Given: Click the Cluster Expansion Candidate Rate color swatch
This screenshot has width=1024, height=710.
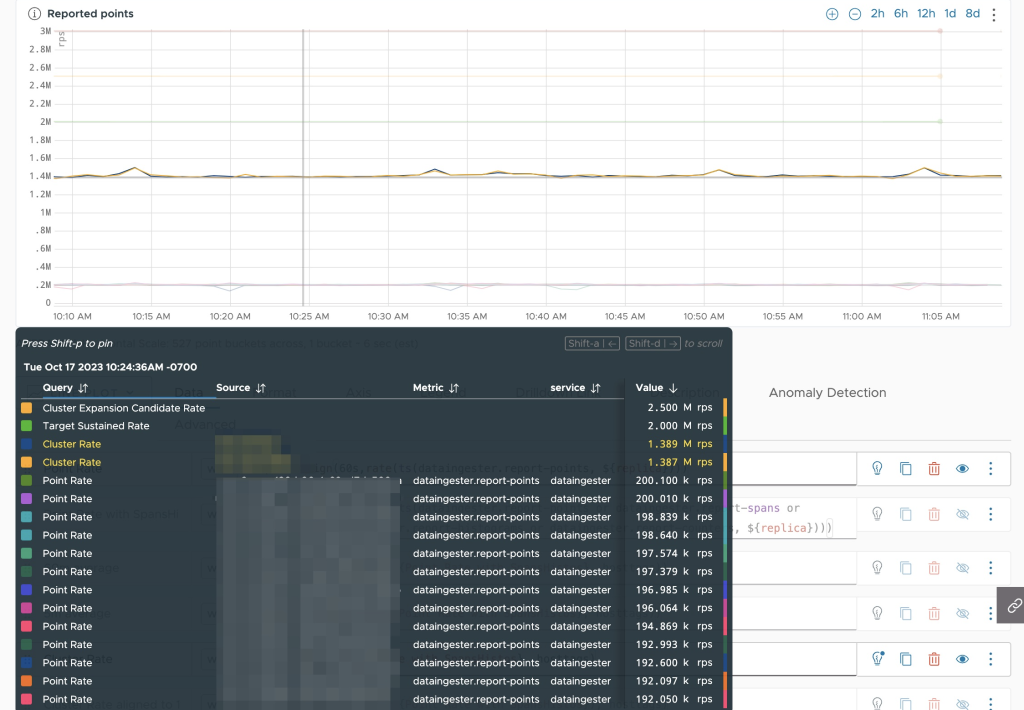Looking at the screenshot, I should tap(26, 408).
